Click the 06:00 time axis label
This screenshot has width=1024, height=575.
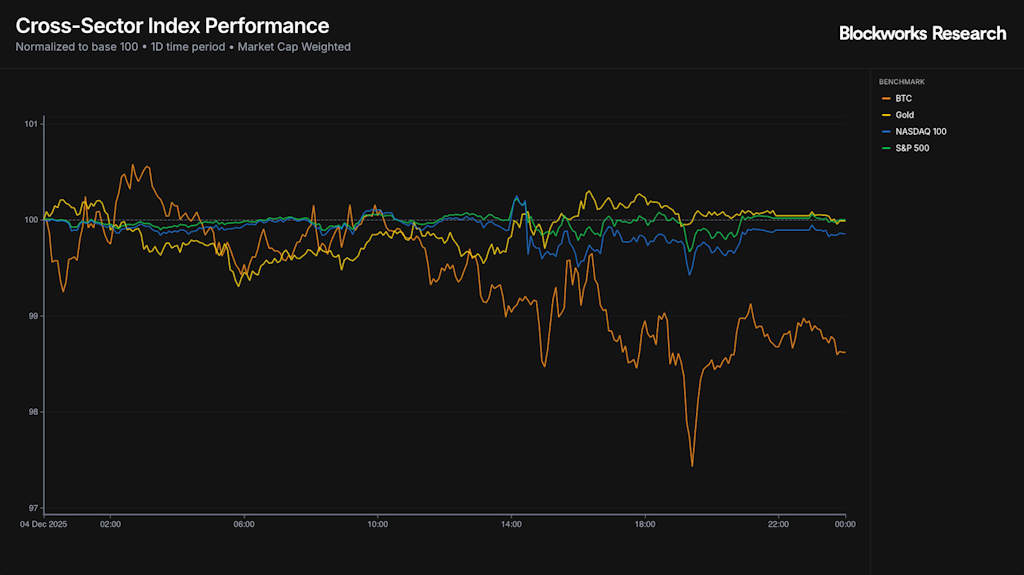[244, 523]
